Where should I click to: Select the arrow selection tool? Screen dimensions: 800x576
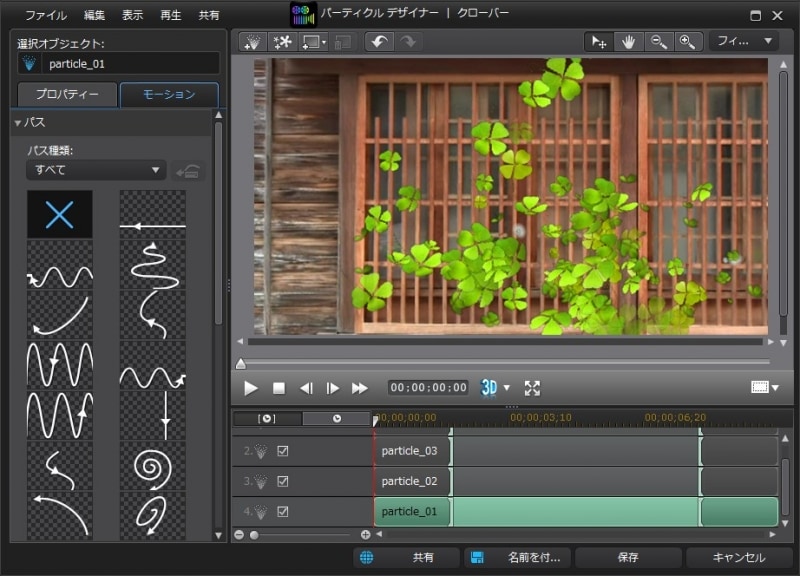pos(599,42)
